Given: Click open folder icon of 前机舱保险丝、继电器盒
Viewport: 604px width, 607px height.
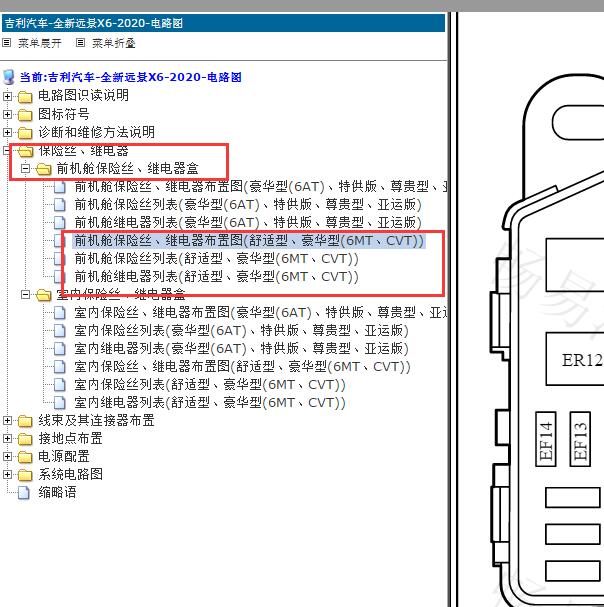Looking at the screenshot, I should click(43, 169).
